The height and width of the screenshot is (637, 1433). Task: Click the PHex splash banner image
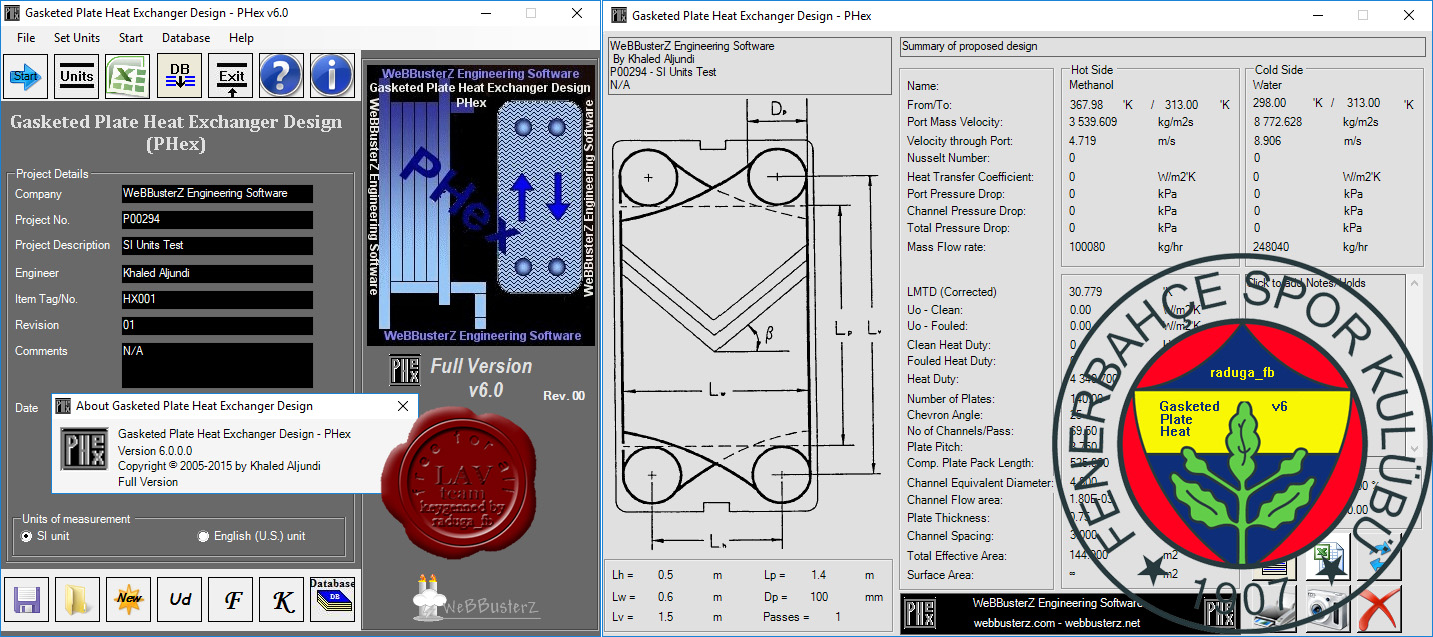coord(482,205)
